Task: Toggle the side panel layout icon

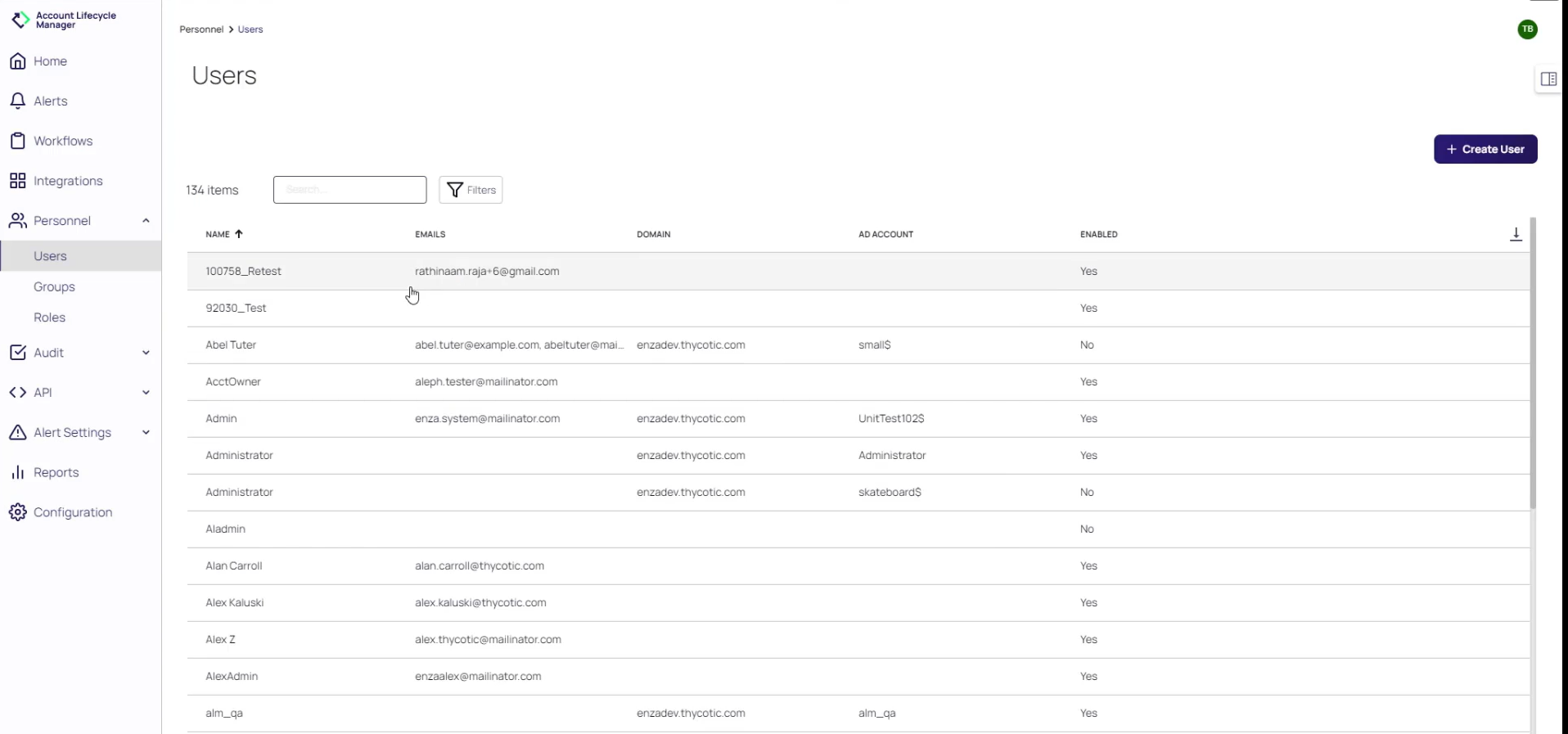Action: (x=1548, y=79)
